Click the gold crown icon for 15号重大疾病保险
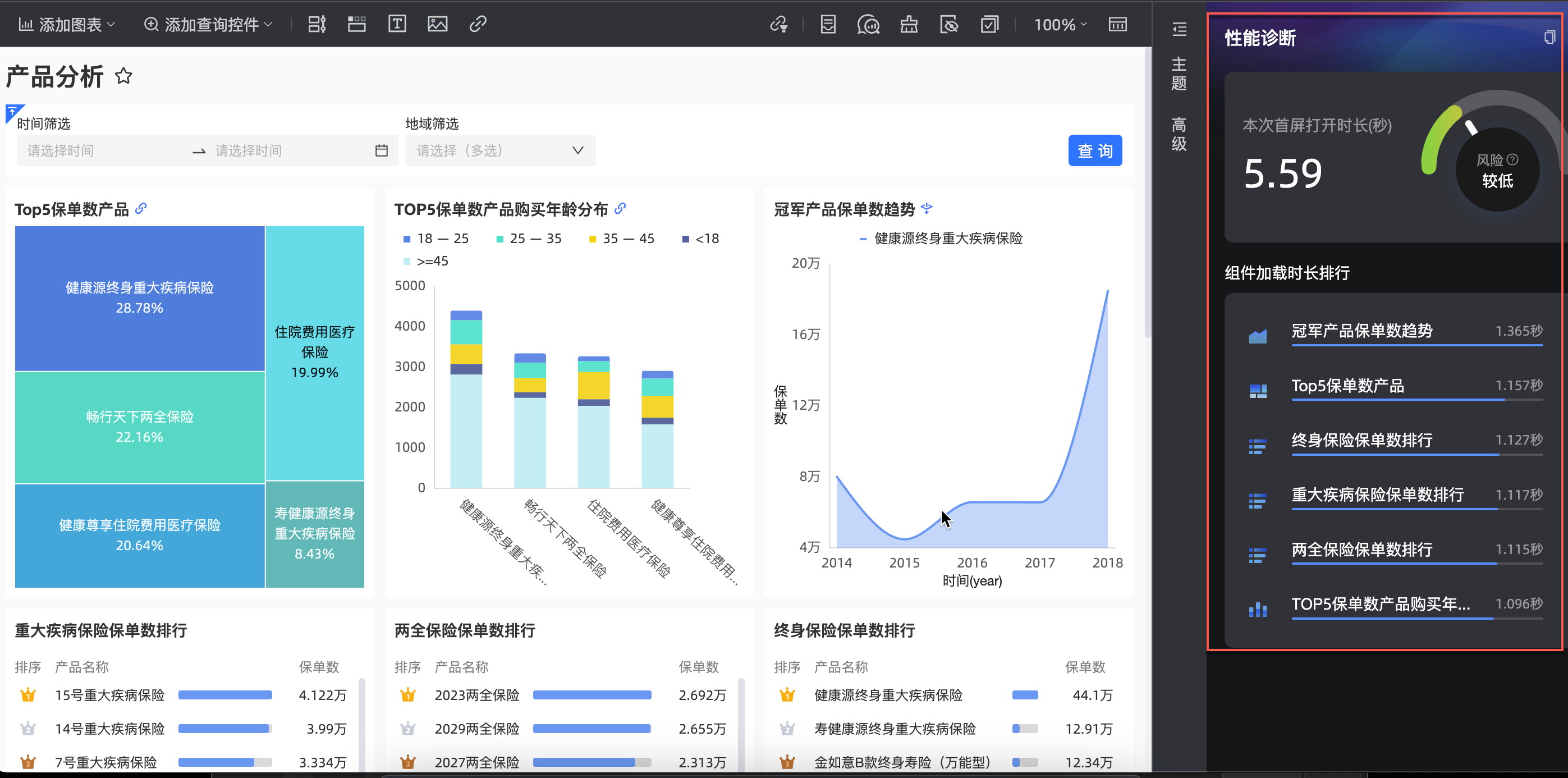This screenshot has height=778, width=1568. tap(28, 694)
